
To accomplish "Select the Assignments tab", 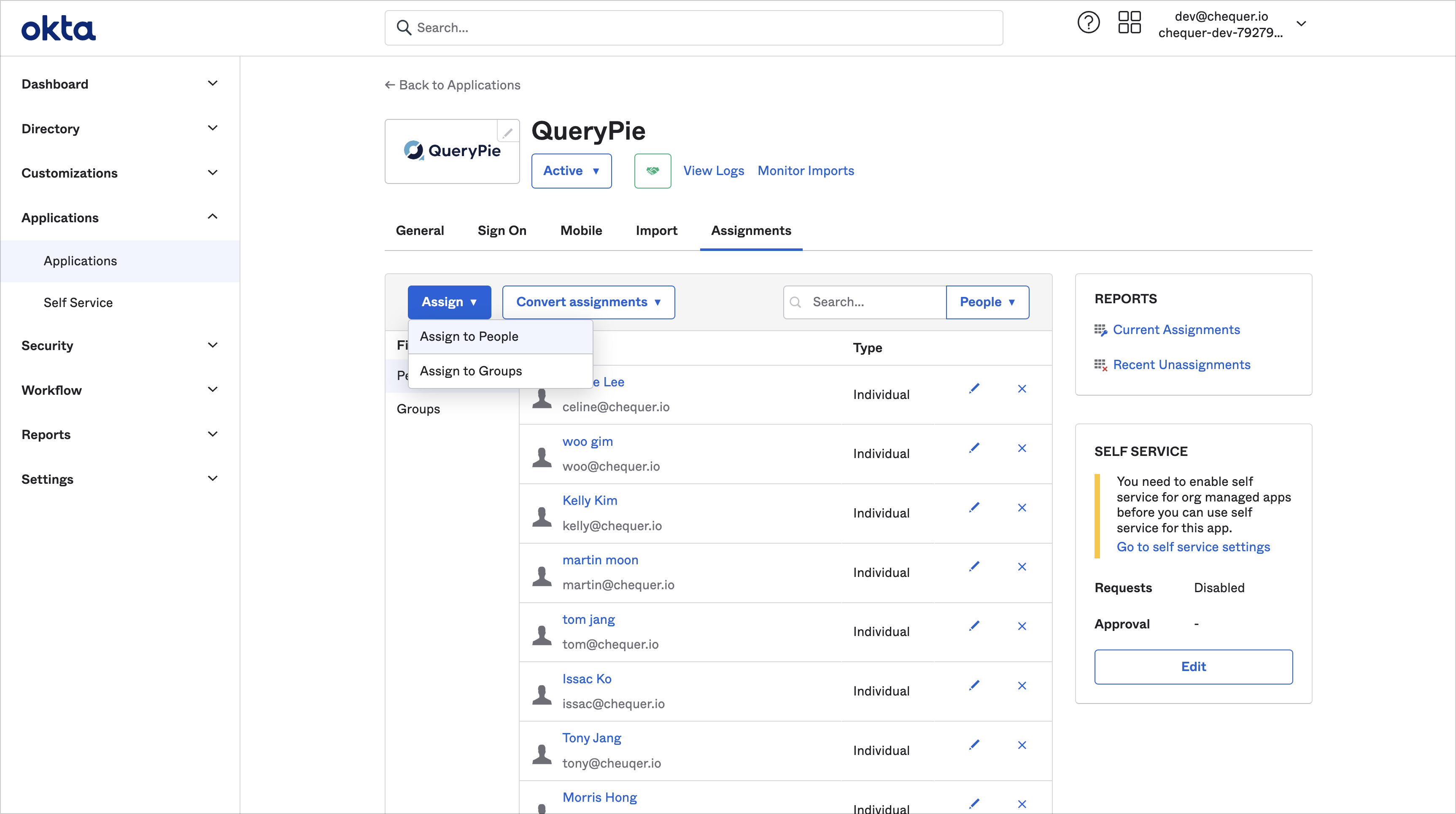I will click(751, 231).
